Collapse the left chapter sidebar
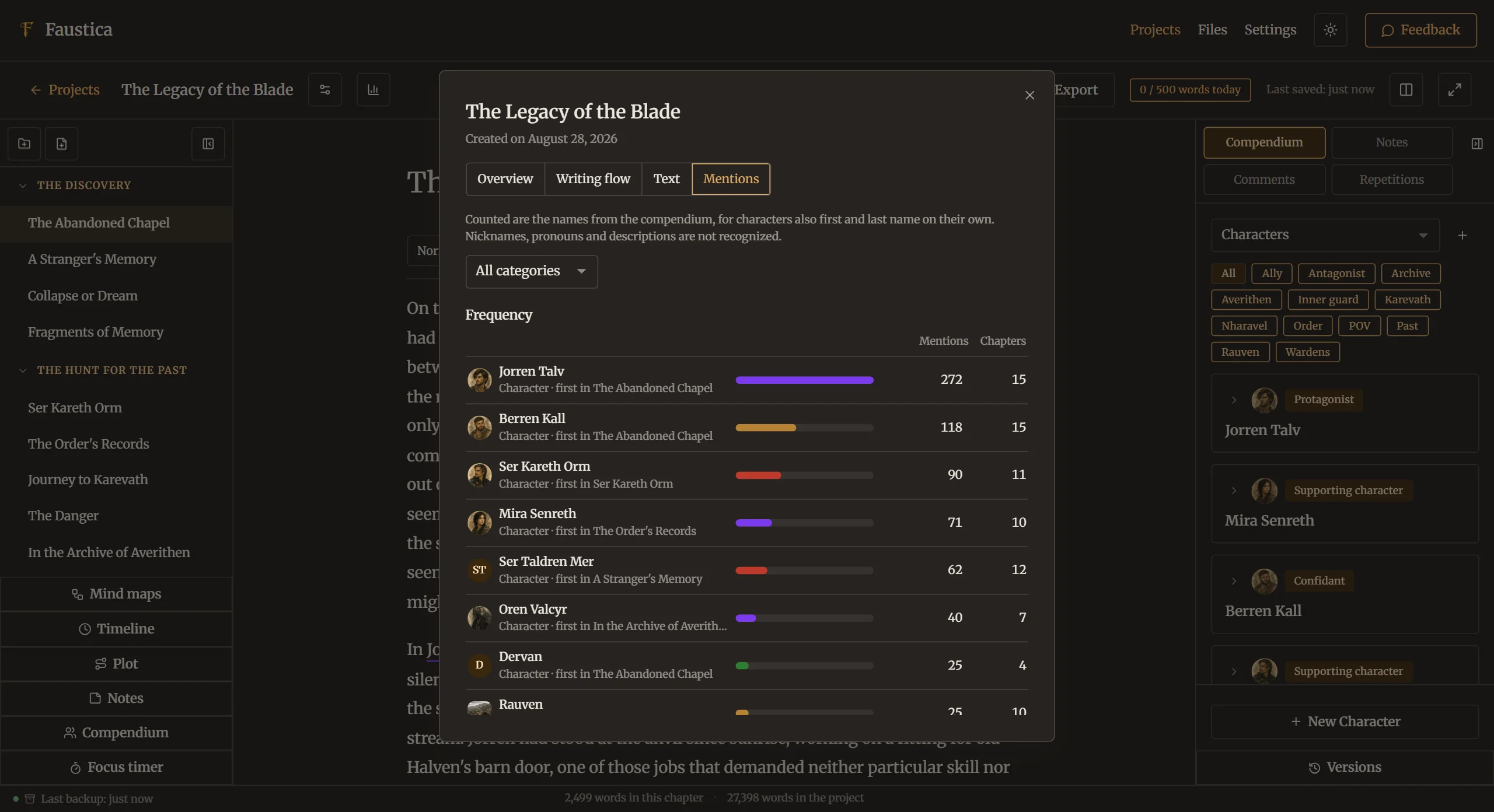1494x812 pixels. click(208, 143)
